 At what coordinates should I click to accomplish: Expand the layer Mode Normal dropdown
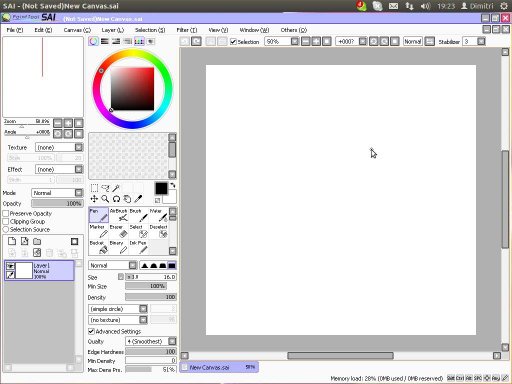pos(57,193)
